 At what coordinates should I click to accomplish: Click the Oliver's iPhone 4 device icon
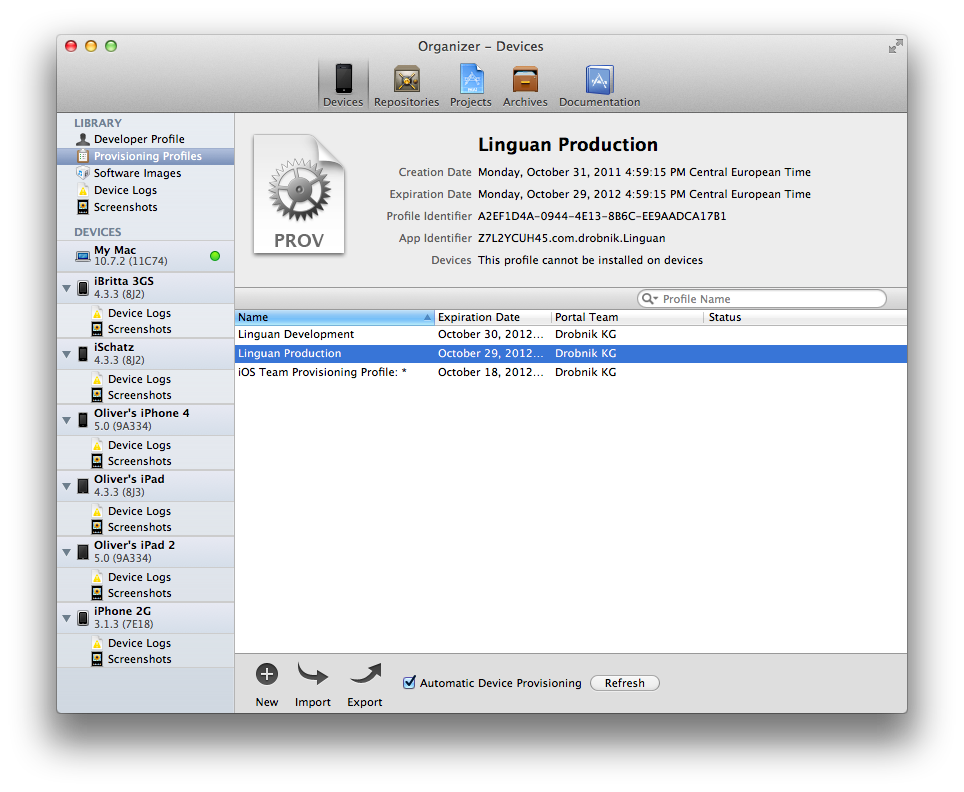tap(83, 420)
